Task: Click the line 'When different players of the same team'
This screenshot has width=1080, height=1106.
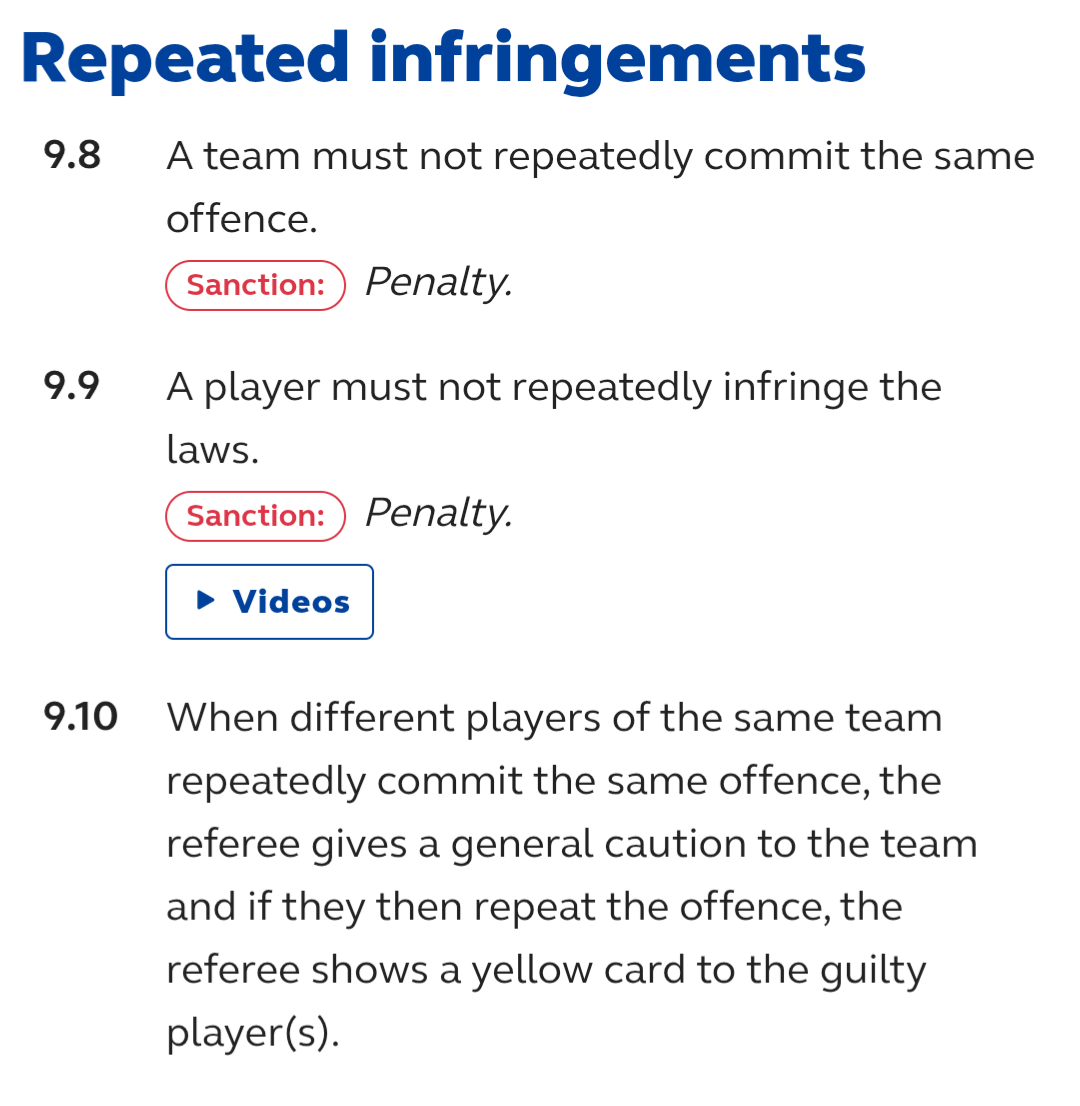Action: [554, 718]
